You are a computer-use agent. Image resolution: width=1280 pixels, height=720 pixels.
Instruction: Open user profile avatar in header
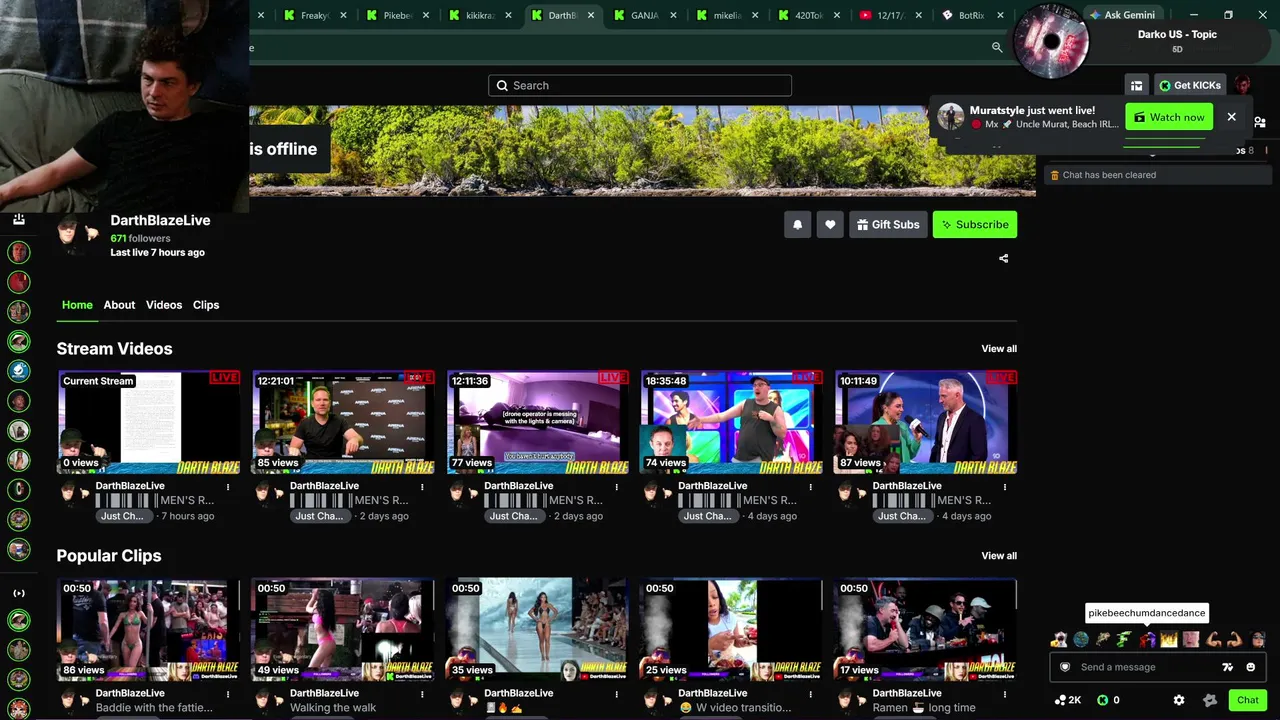click(x=1242, y=85)
